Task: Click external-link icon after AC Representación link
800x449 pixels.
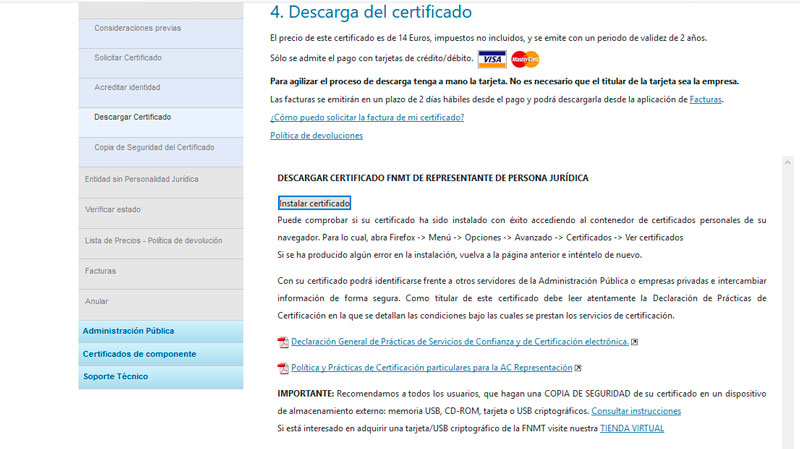Action: click(x=578, y=368)
